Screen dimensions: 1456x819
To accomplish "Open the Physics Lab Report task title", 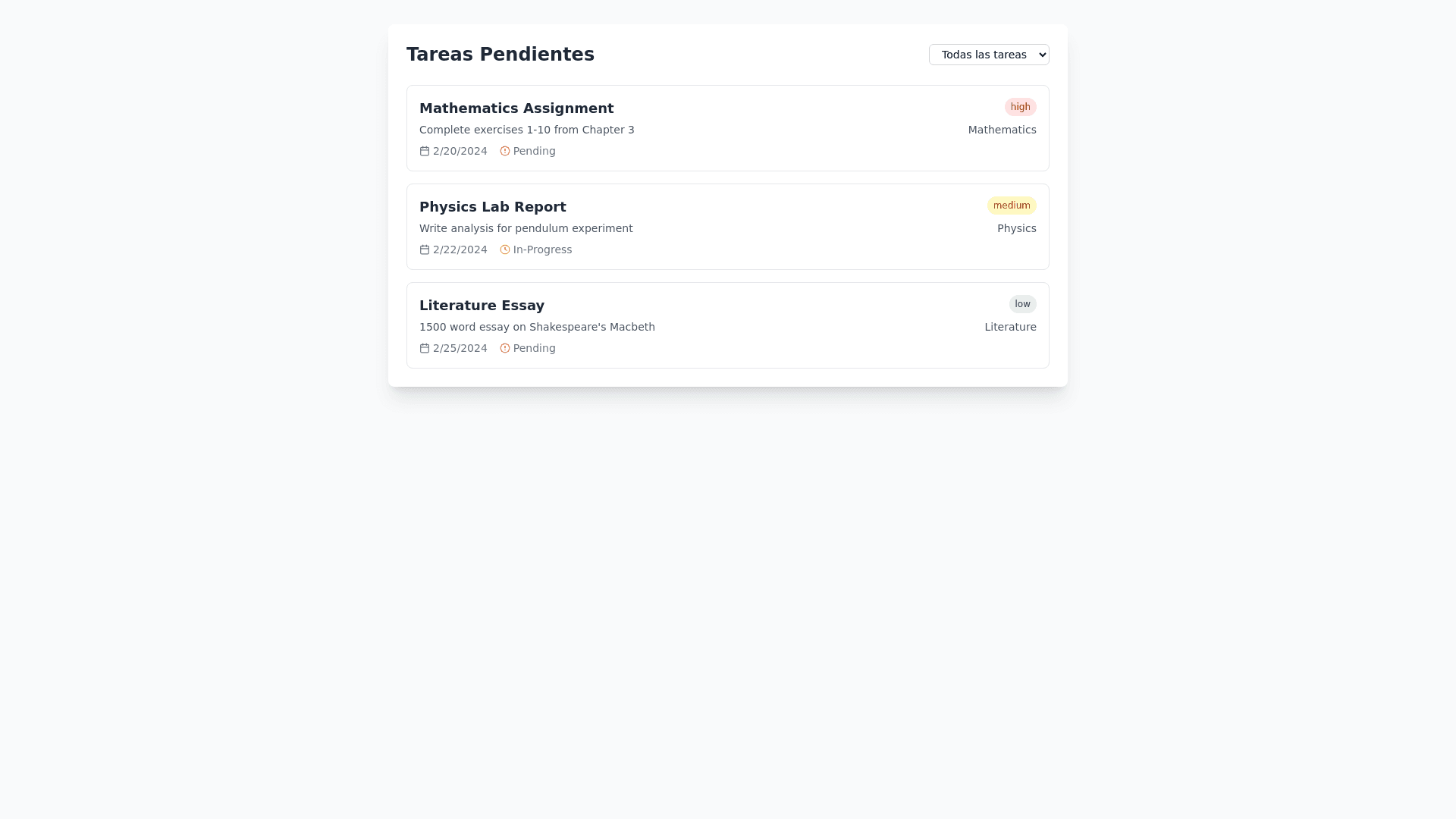I will coord(493,207).
